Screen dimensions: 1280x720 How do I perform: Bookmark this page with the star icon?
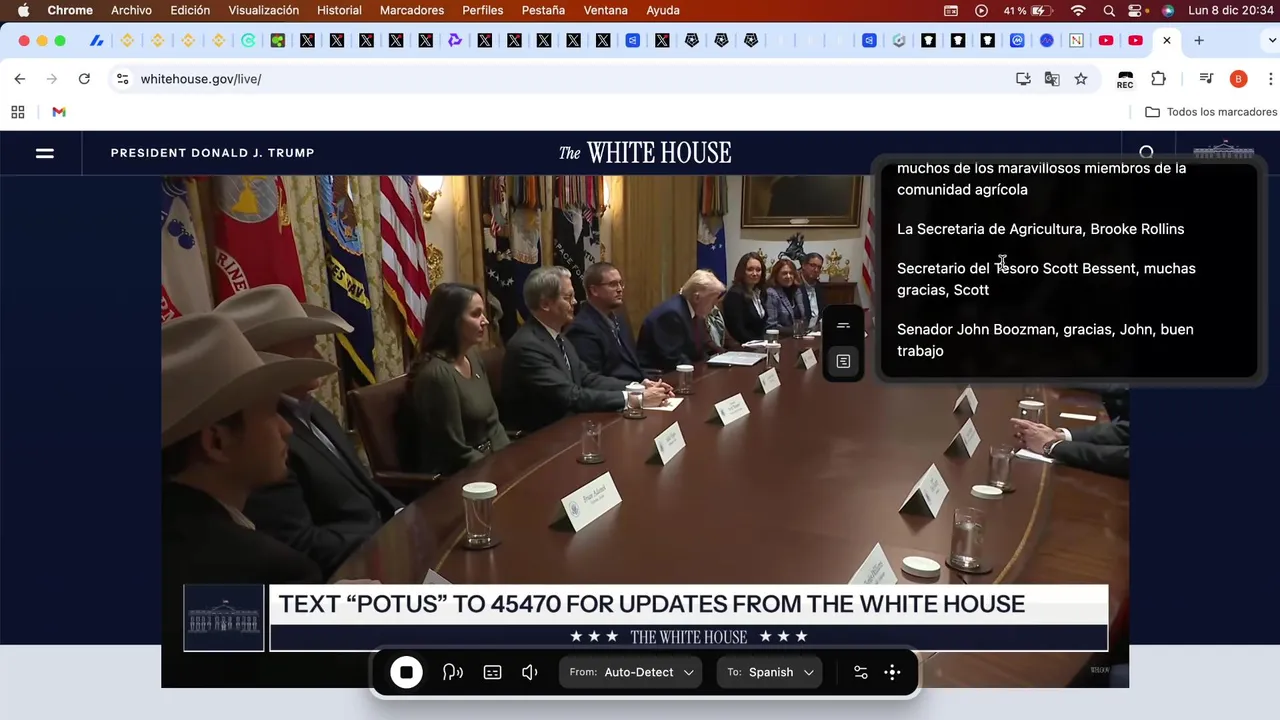1081,79
